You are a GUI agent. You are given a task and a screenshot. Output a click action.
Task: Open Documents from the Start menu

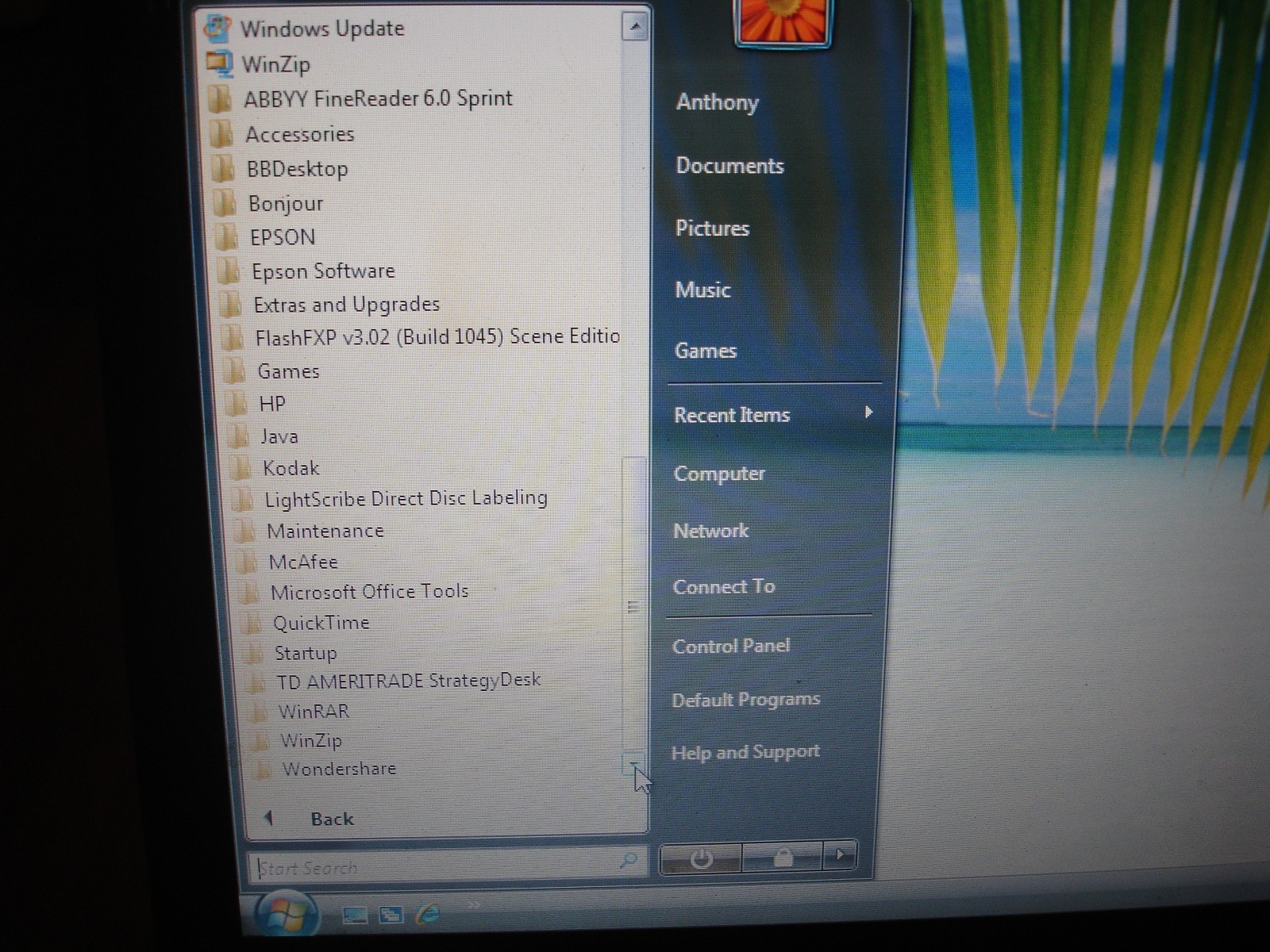(729, 166)
